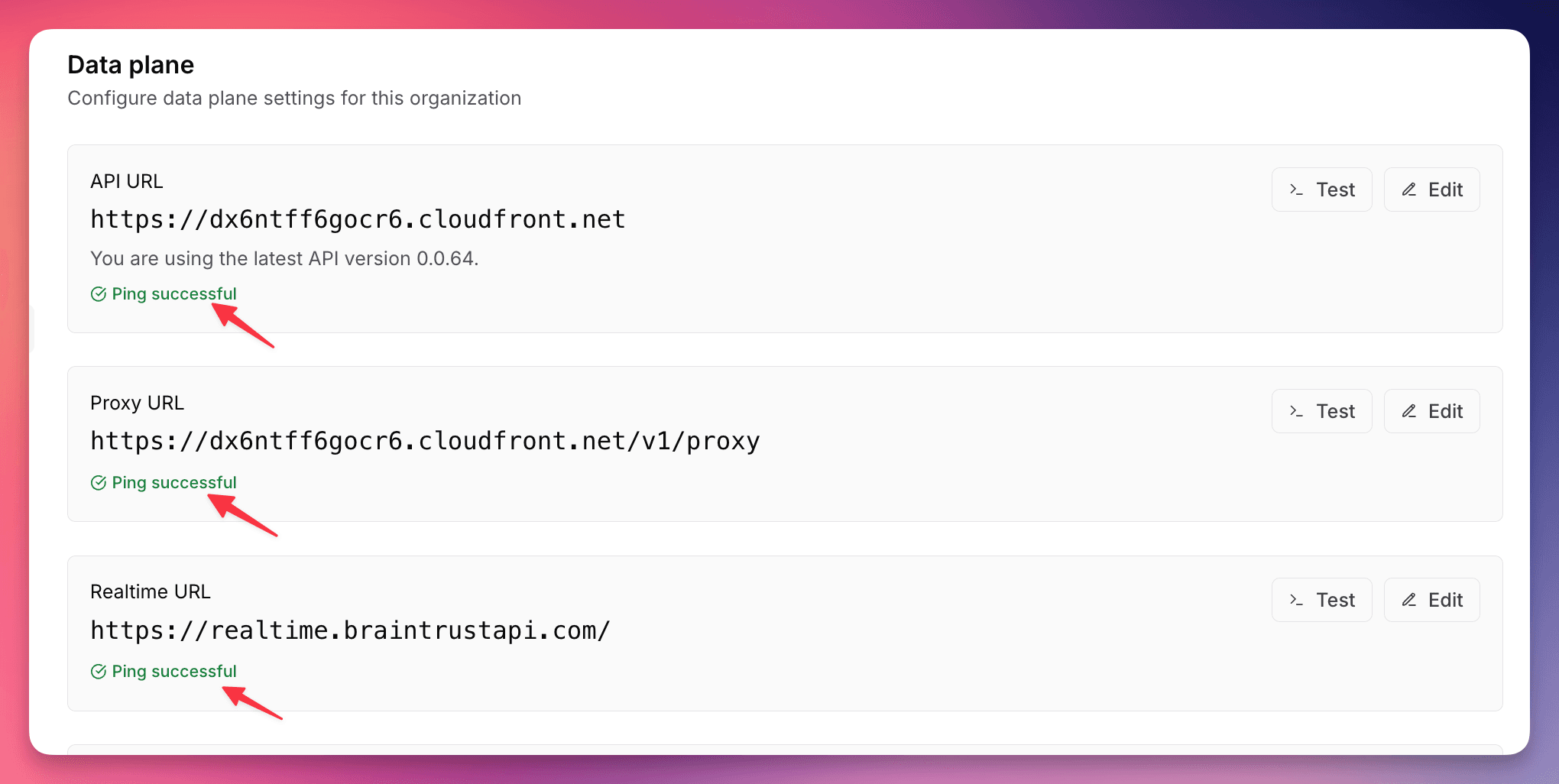Viewport: 1559px width, 784px height.
Task: Test the Realtime URL endpoint
Action: click(1321, 599)
